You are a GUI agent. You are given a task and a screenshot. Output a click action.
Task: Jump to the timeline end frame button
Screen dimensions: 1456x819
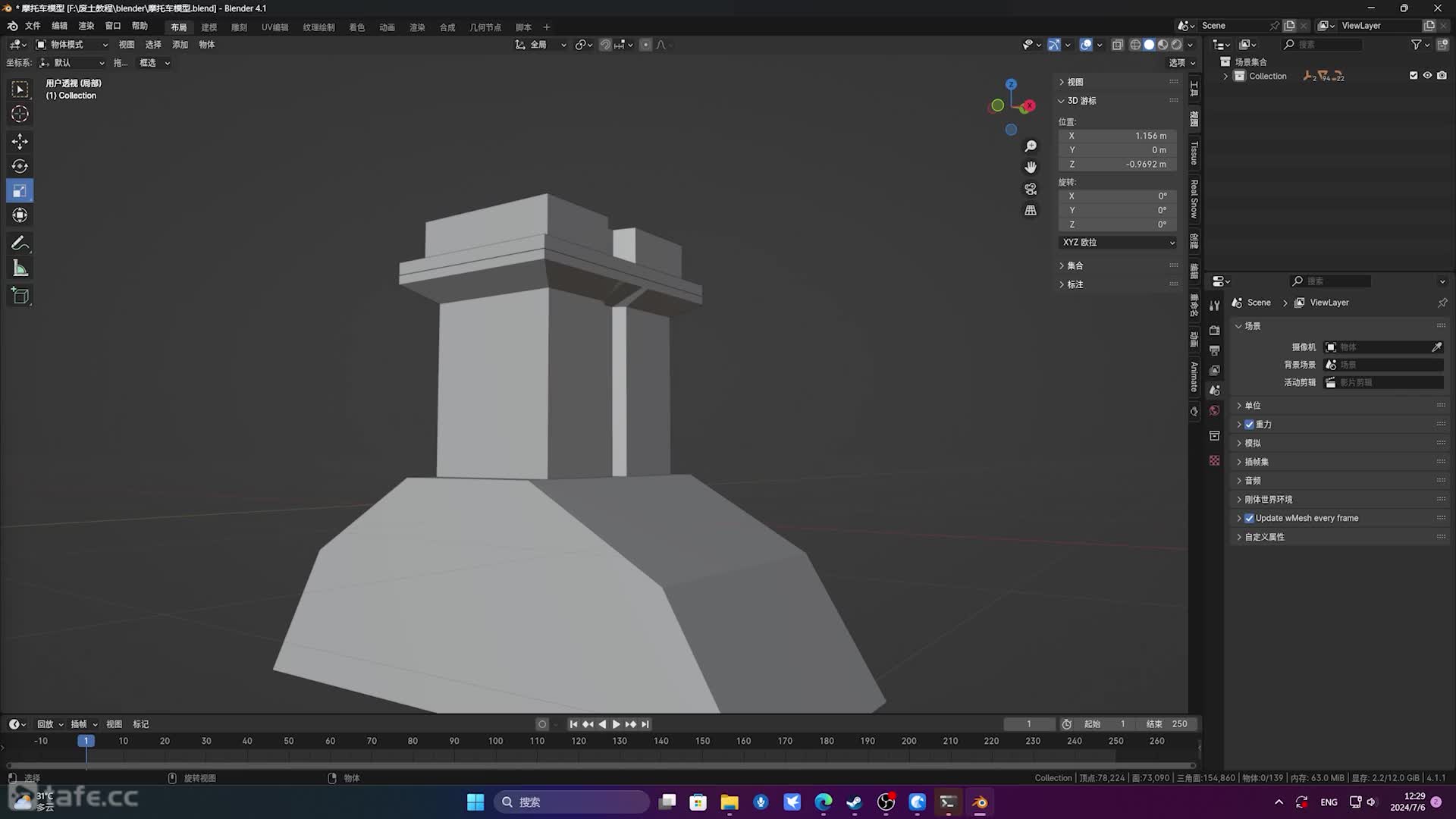click(645, 724)
